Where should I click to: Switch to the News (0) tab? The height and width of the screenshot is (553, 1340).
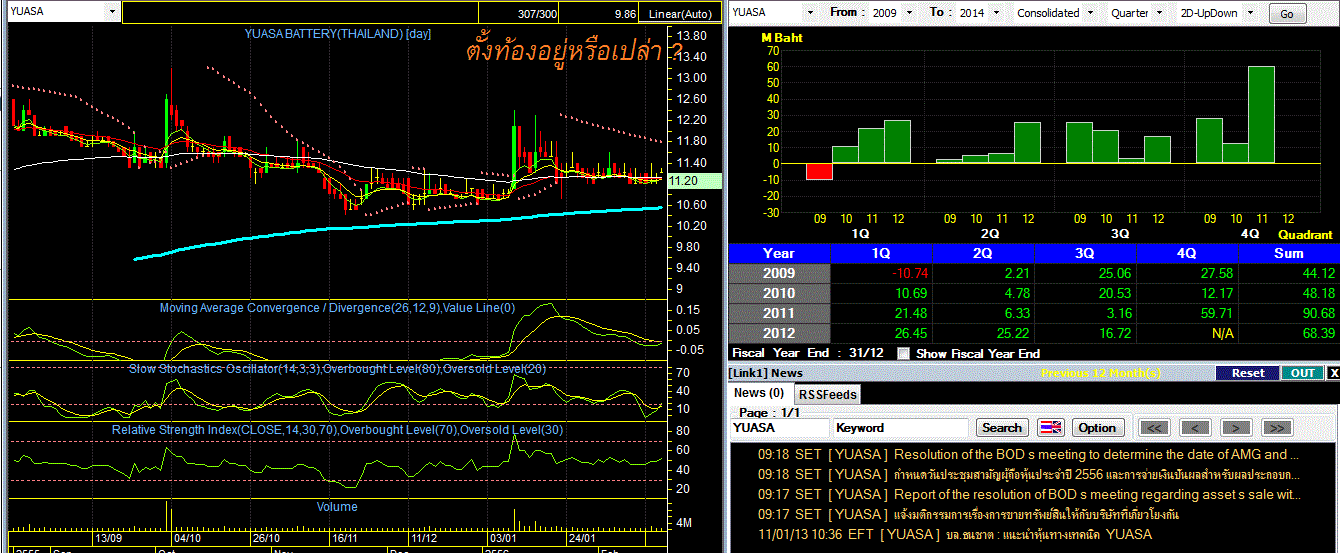click(759, 393)
